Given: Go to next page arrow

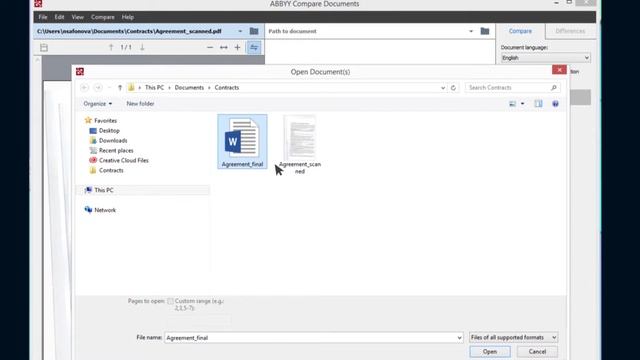Looking at the screenshot, I should (x=142, y=47).
